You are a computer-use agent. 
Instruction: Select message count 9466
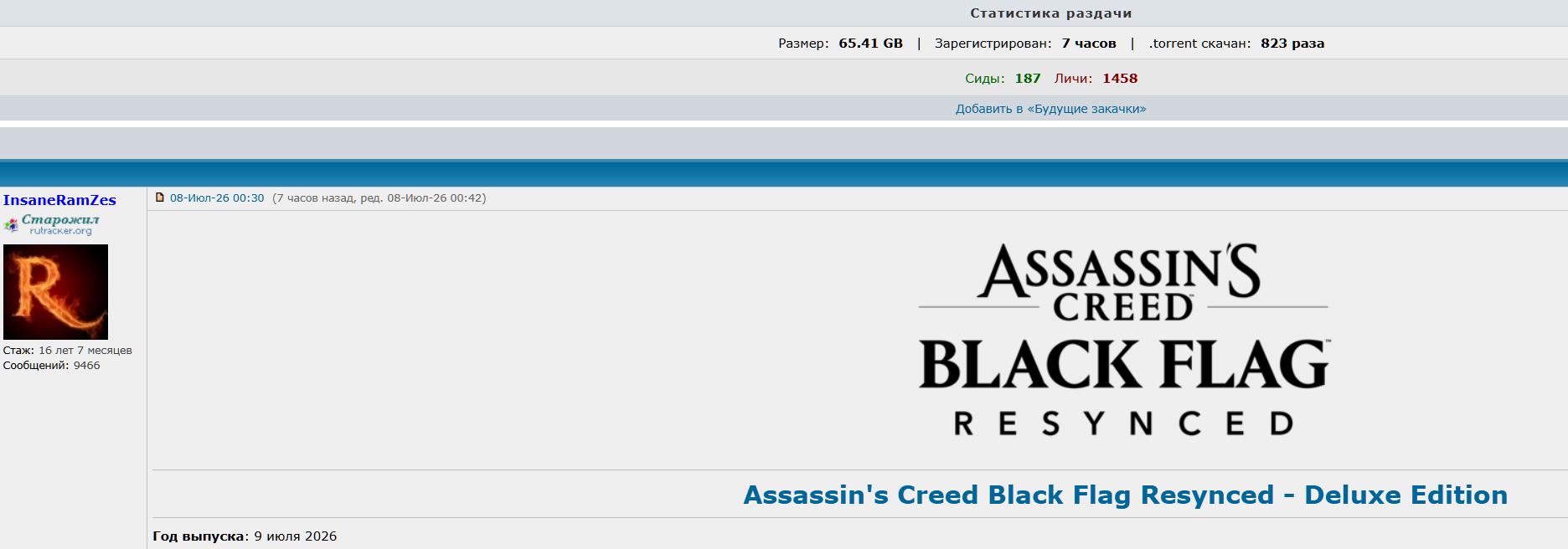[x=86, y=366]
